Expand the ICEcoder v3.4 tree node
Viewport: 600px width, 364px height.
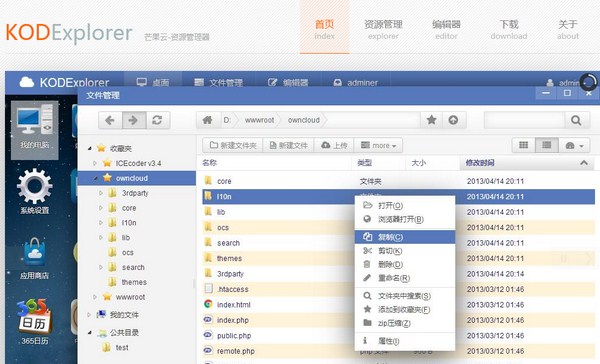[x=95, y=163]
